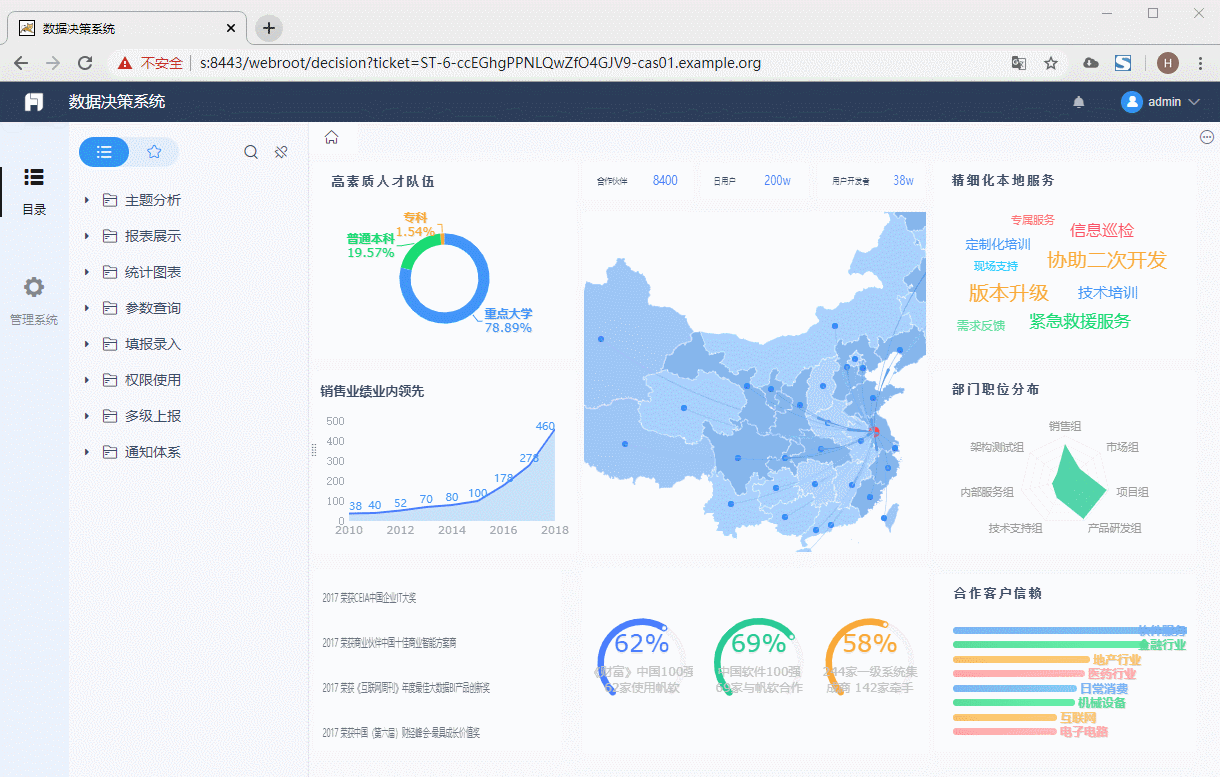Open the browser profile H avatar
This screenshot has width=1220, height=777.
click(1167, 63)
